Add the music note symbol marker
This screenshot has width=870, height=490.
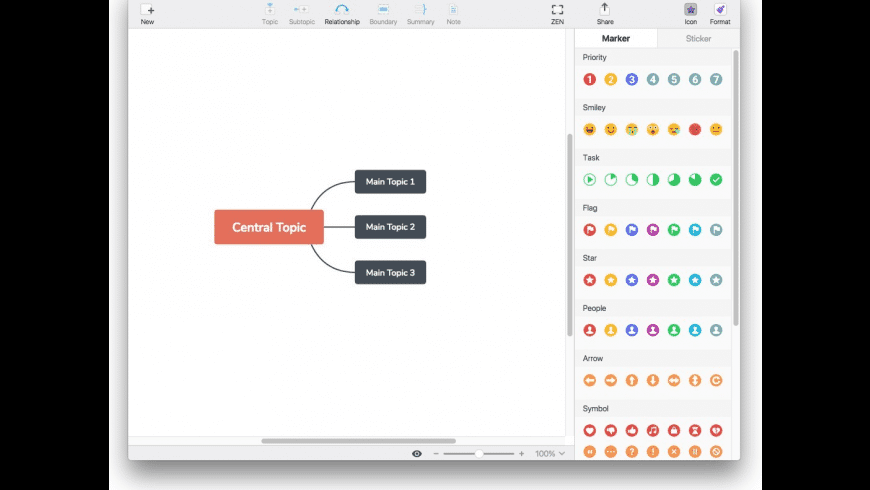[652, 431]
